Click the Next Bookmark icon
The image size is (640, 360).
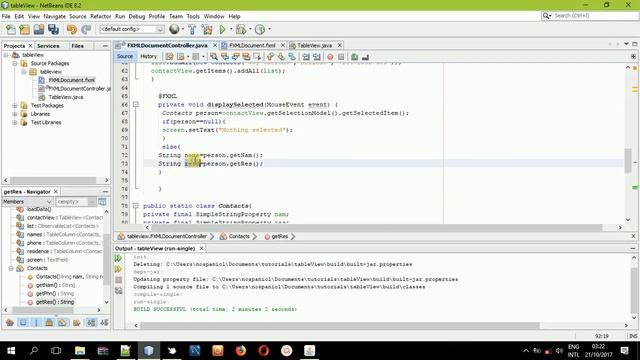(281, 57)
